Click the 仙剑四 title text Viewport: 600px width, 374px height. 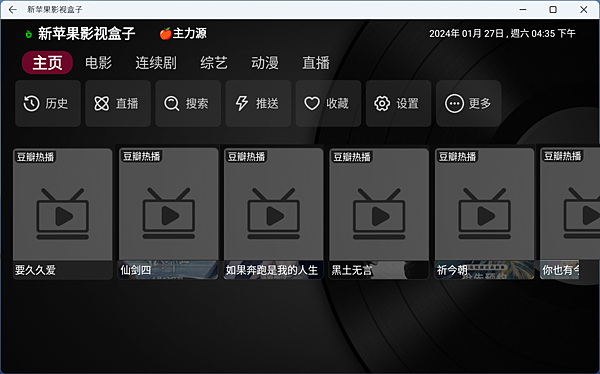(x=135, y=270)
